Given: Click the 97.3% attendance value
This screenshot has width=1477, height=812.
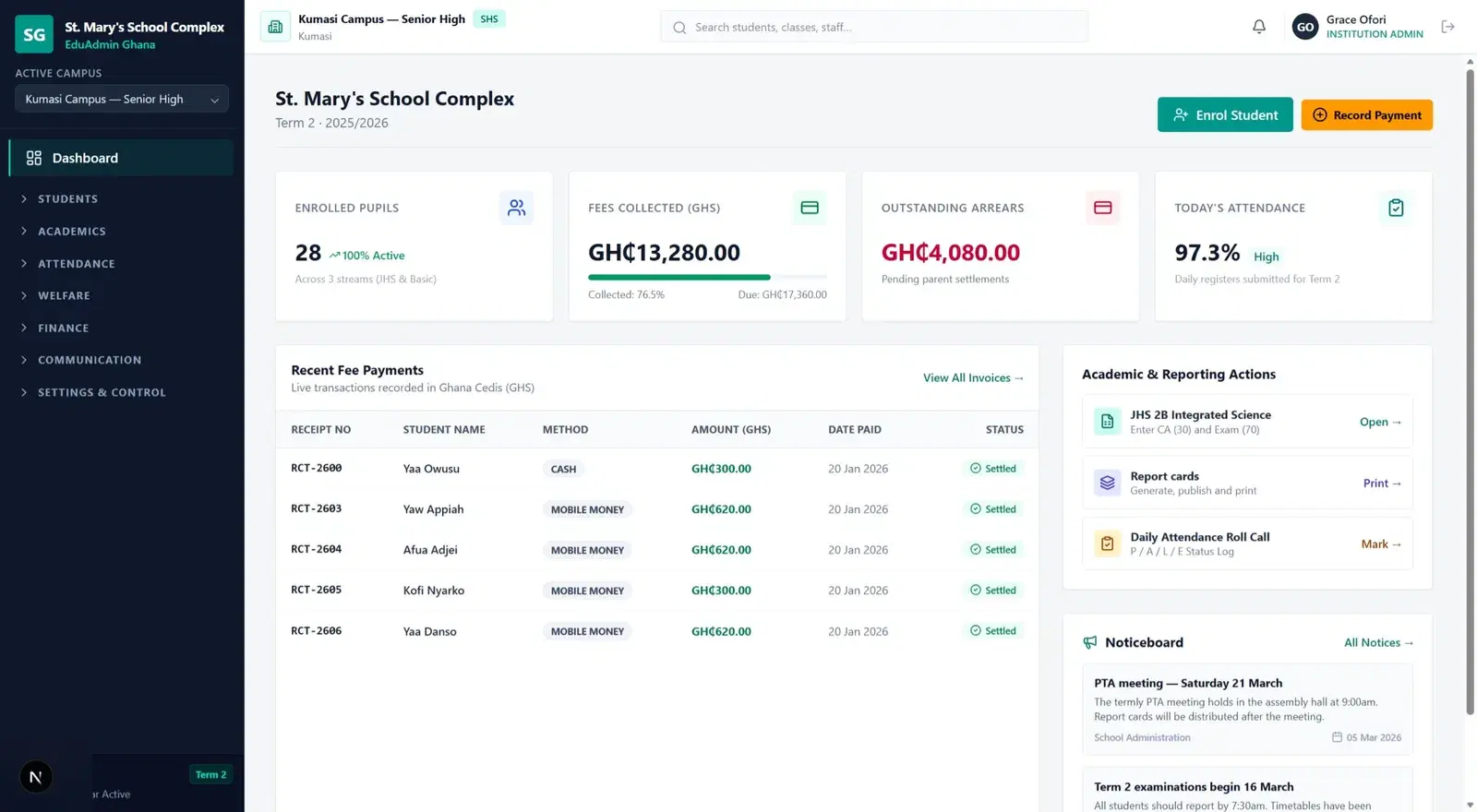Looking at the screenshot, I should point(1207,253).
